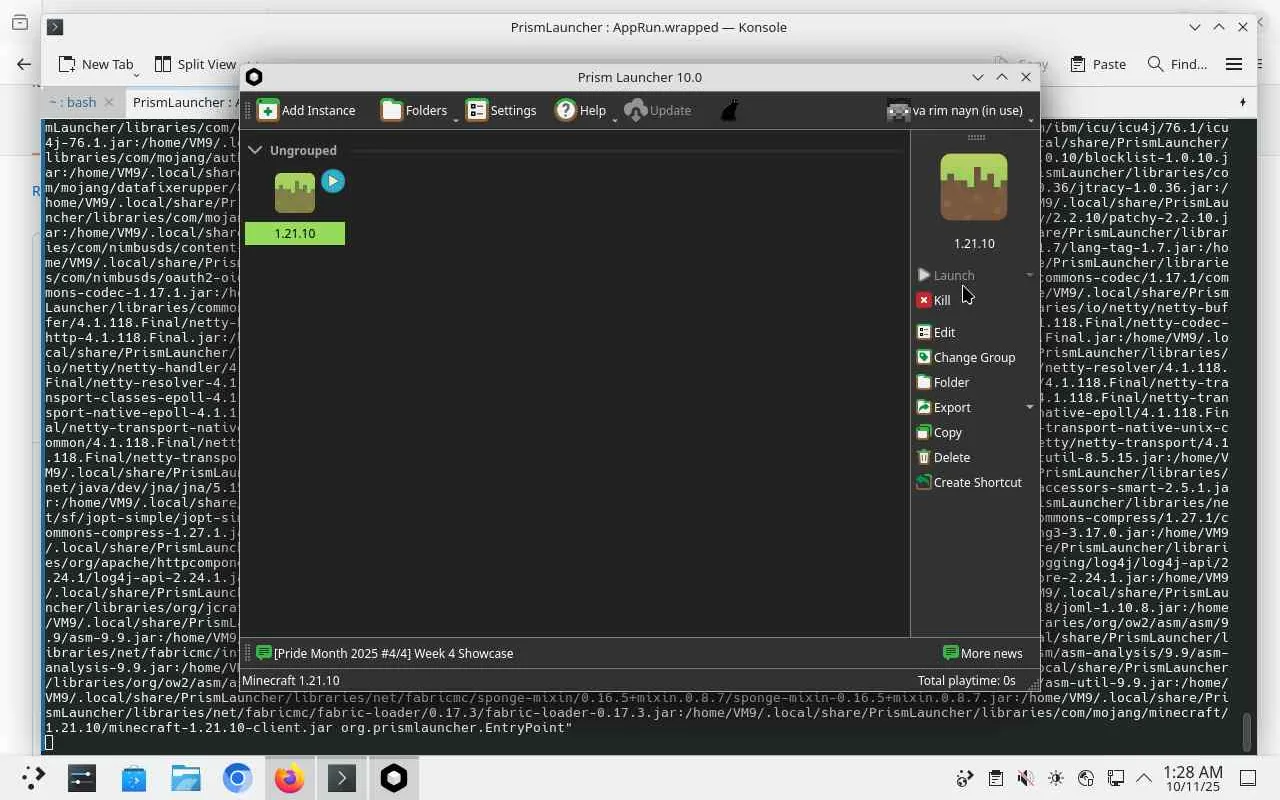This screenshot has width=1280, height=800.
Task: Switch to Konsole in the taskbar
Action: [x=342, y=778]
